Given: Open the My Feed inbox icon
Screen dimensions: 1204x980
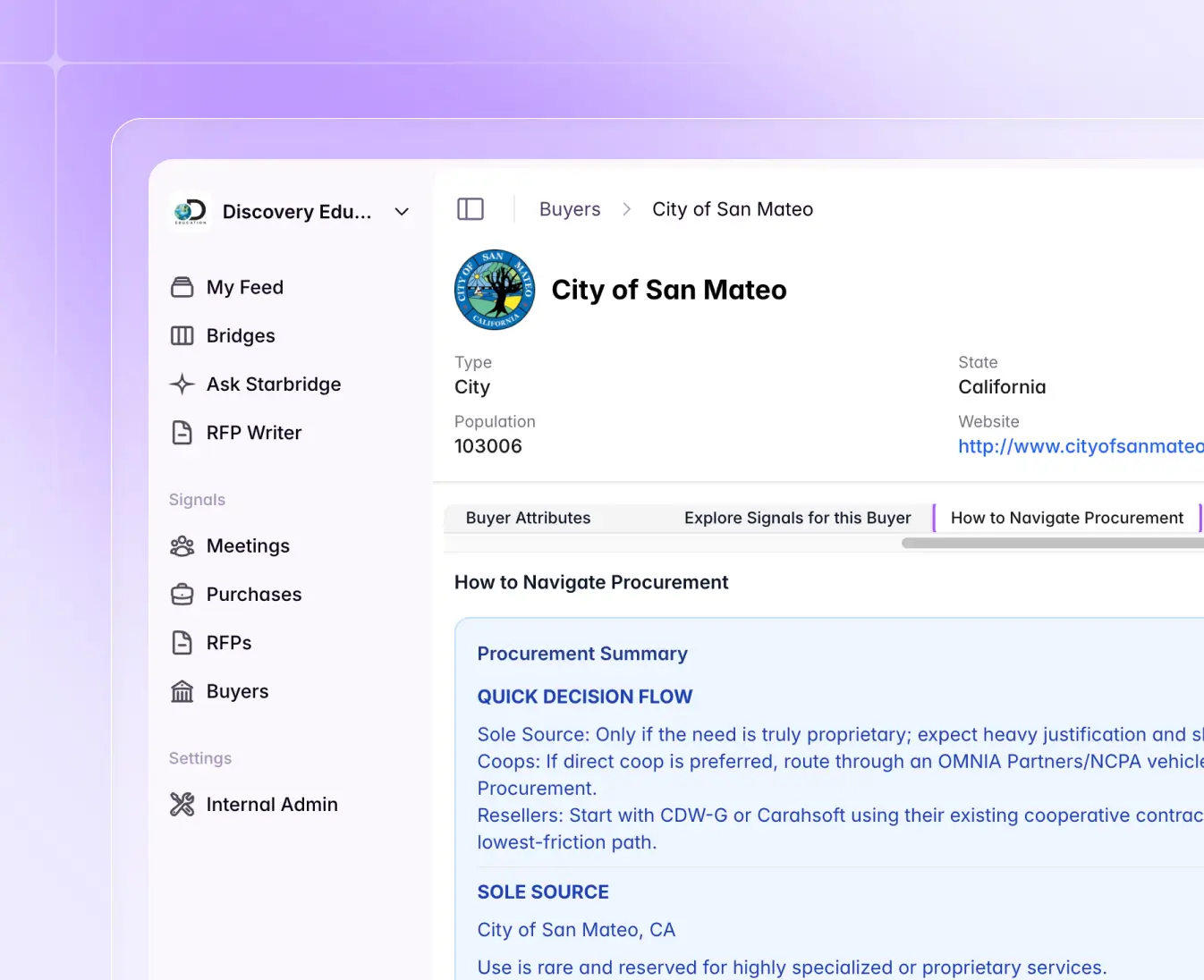Looking at the screenshot, I should [x=182, y=287].
